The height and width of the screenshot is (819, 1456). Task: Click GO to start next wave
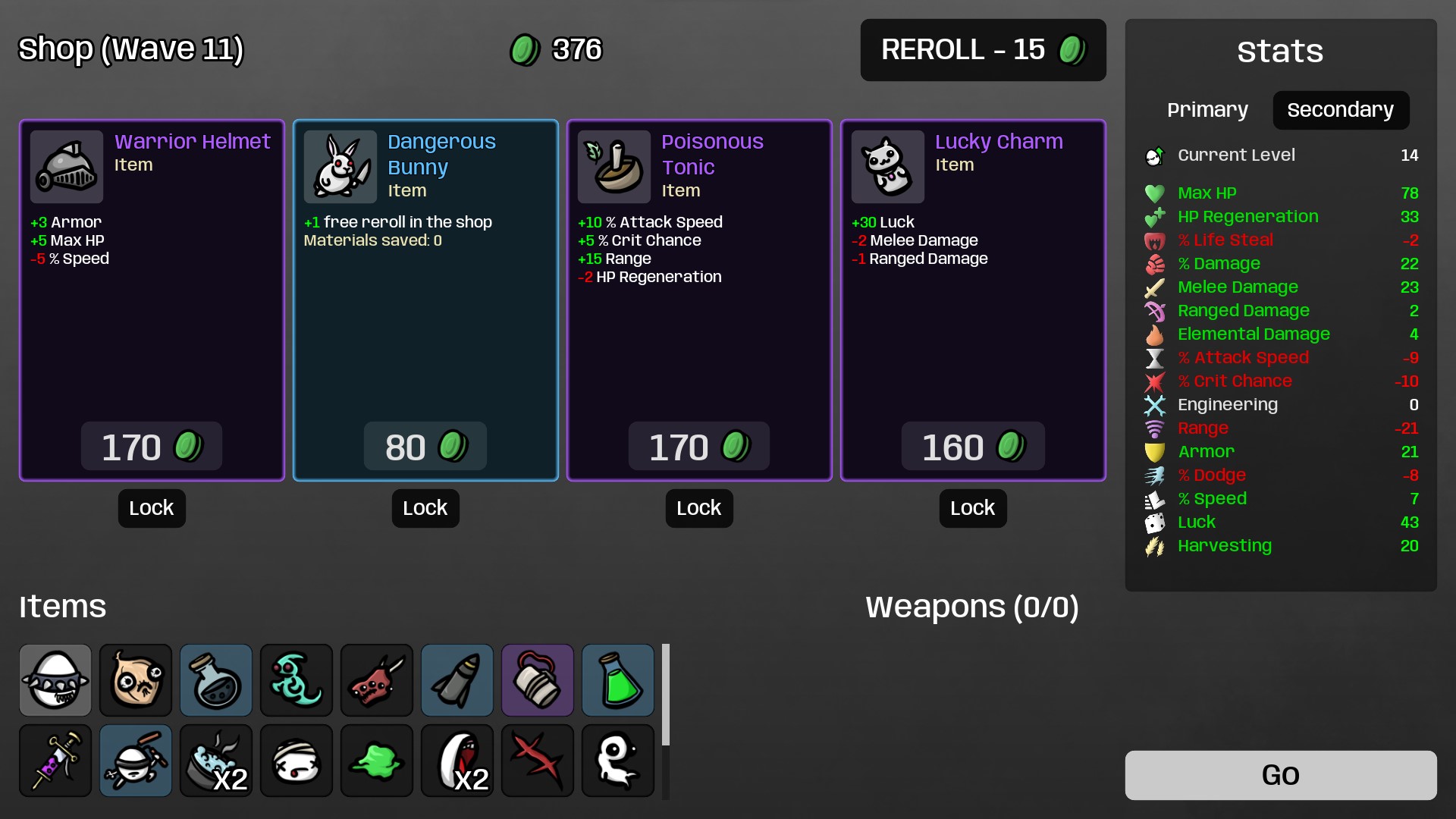click(1281, 775)
